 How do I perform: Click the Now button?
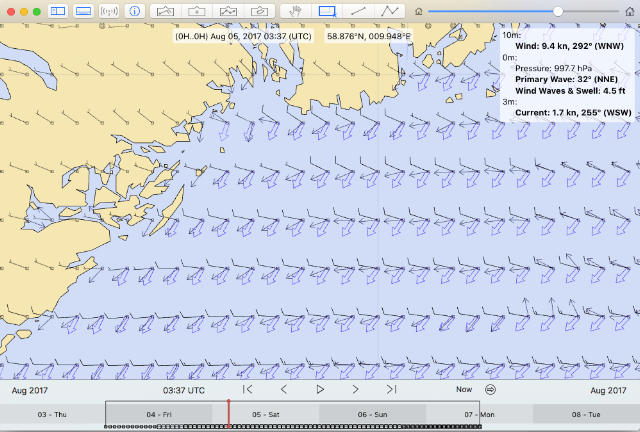(464, 390)
